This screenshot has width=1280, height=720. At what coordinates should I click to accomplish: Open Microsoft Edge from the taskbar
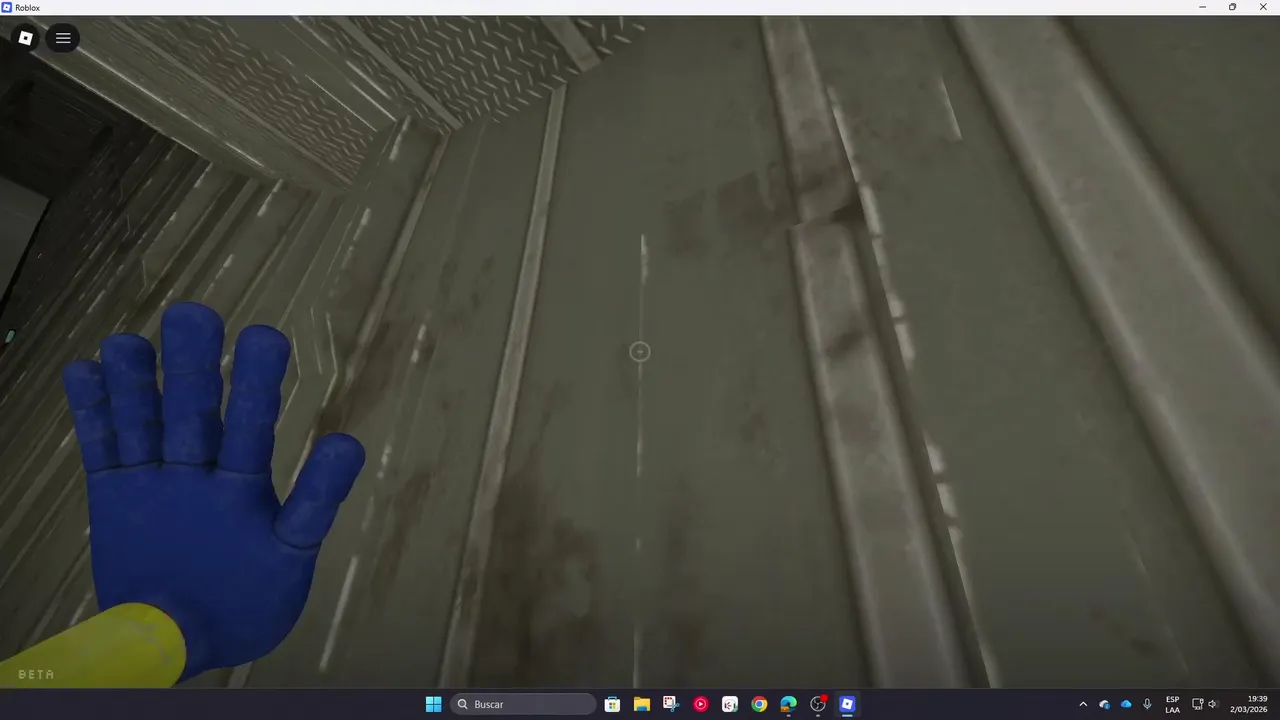(x=788, y=704)
